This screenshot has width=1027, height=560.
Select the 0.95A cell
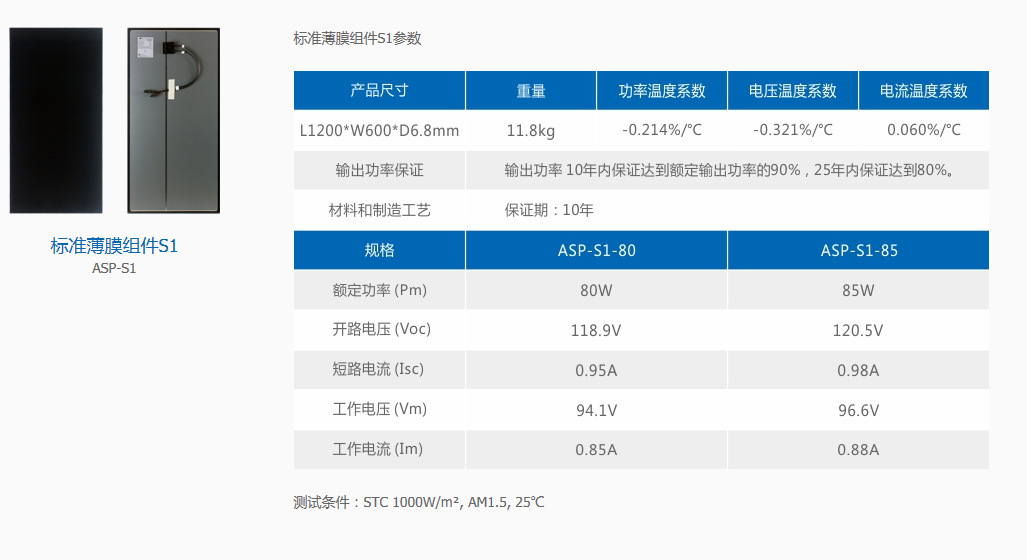[x=596, y=370]
